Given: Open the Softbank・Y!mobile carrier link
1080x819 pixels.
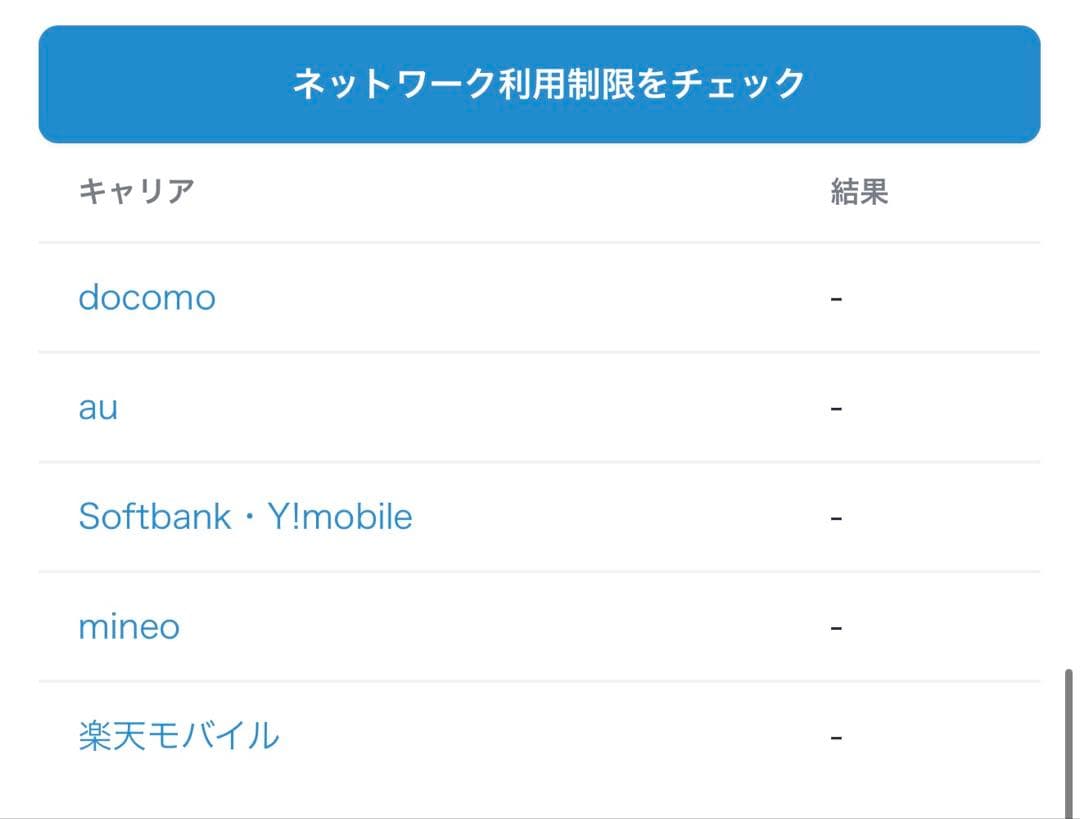Looking at the screenshot, I should [x=246, y=516].
